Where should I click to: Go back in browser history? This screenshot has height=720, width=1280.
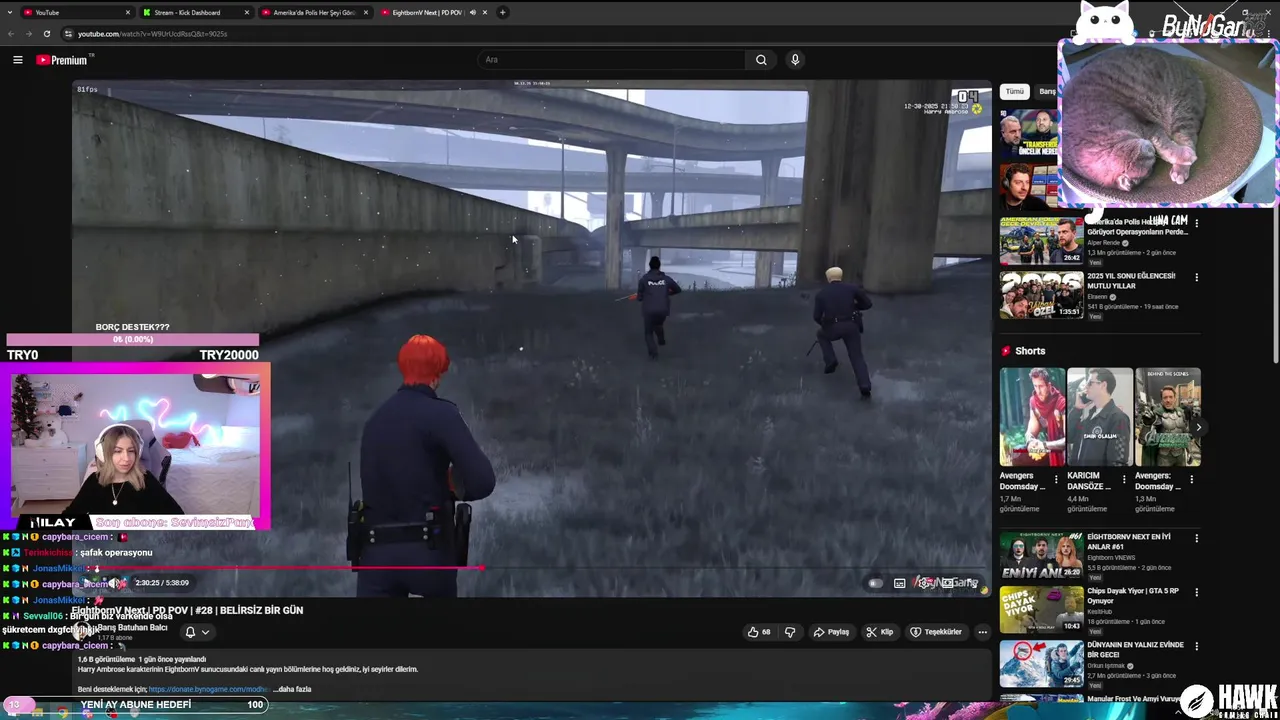(11, 33)
